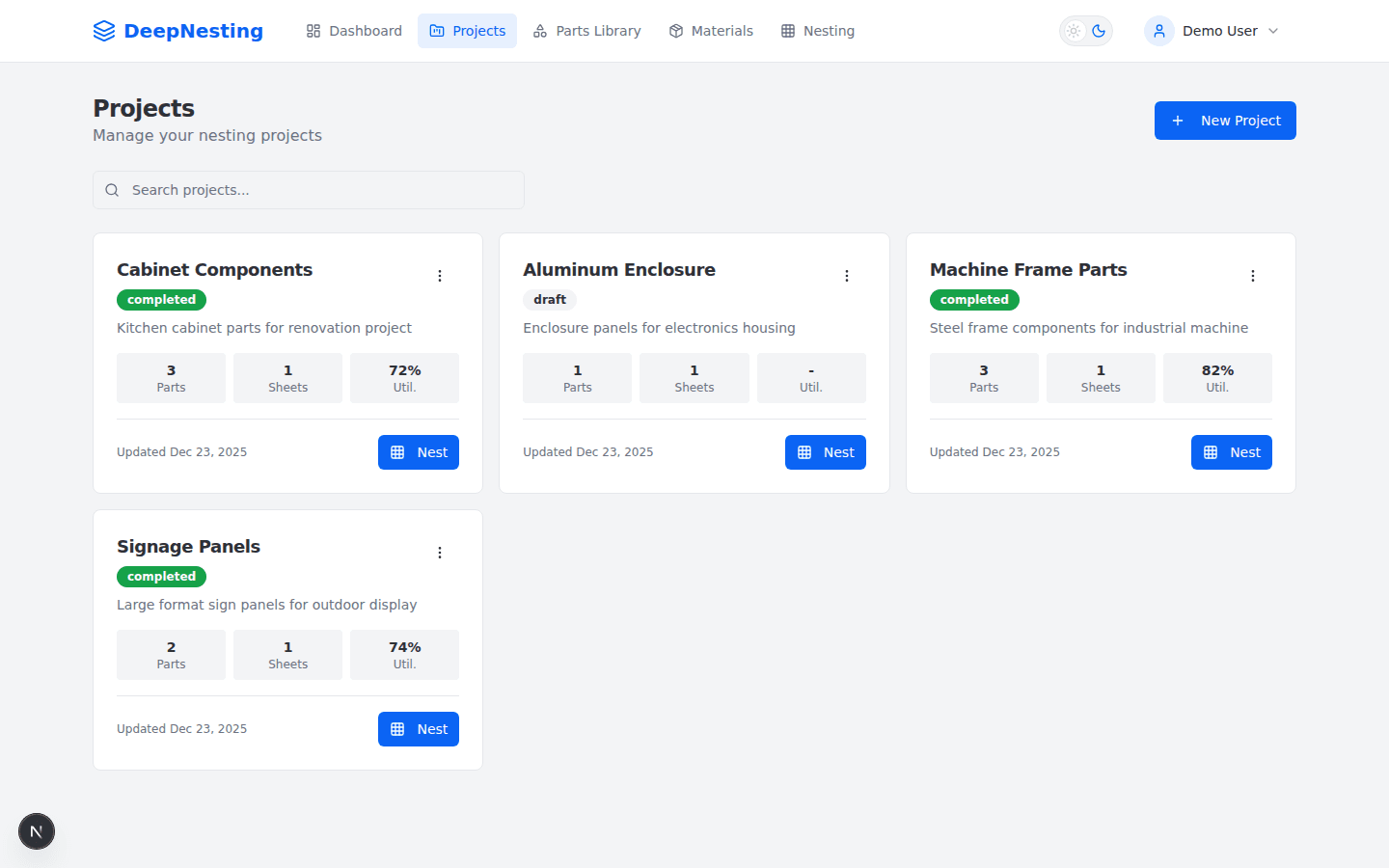Nest the Cabinet Components project

point(419,452)
